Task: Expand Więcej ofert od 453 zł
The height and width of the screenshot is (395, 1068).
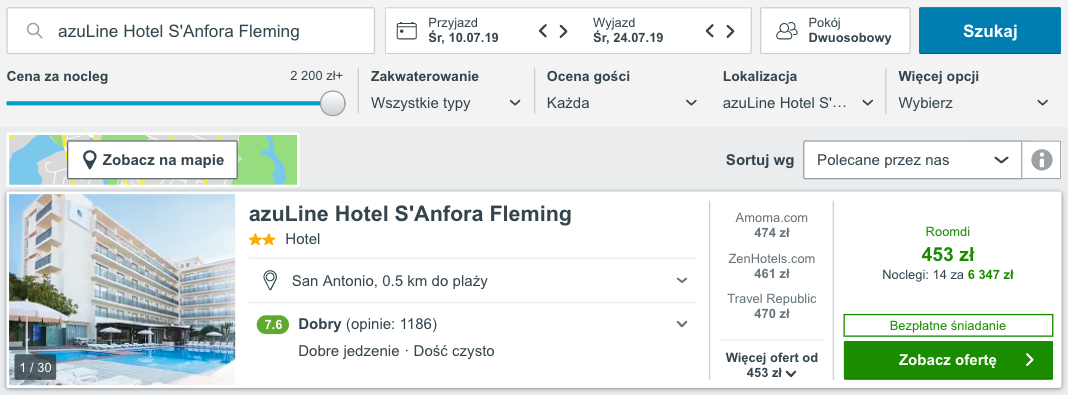Action: click(772, 365)
